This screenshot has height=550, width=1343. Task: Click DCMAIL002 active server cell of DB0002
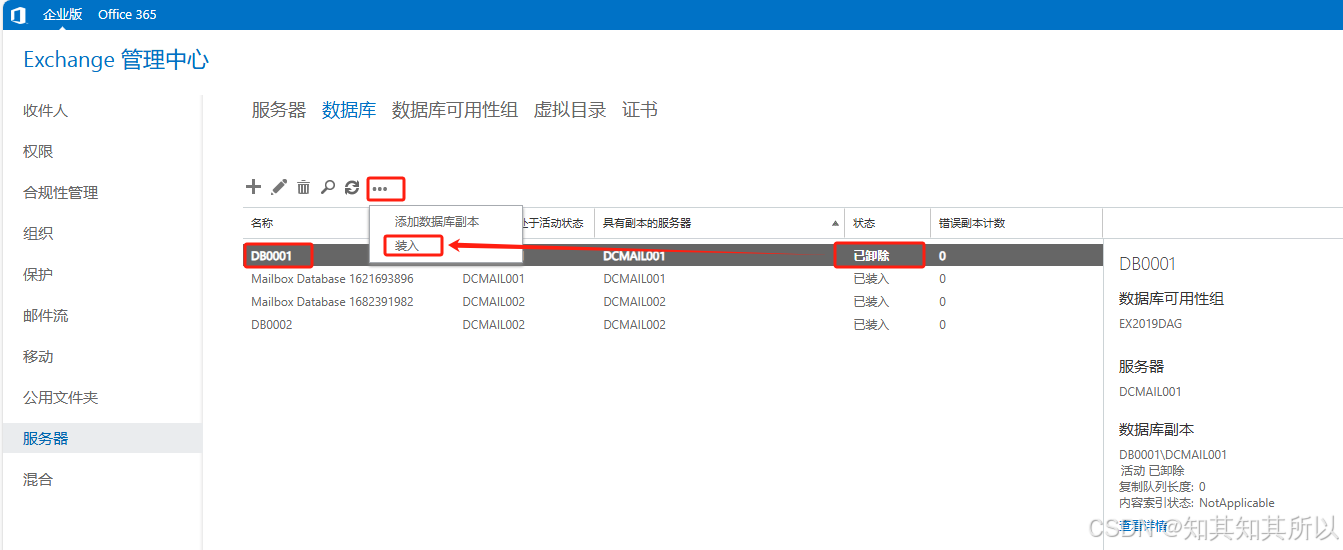pyautogui.click(x=493, y=325)
